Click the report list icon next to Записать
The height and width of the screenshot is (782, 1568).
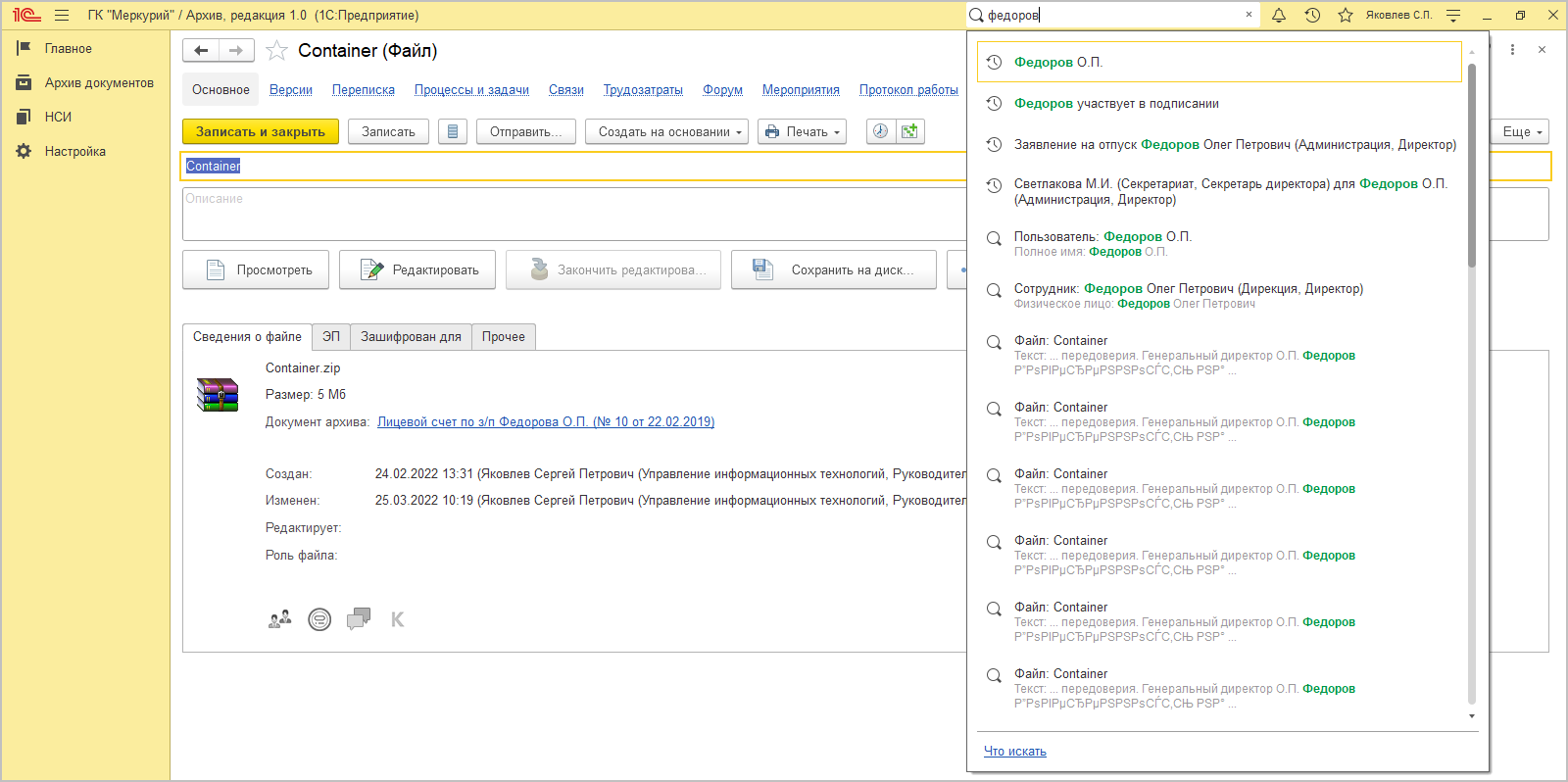(x=452, y=131)
